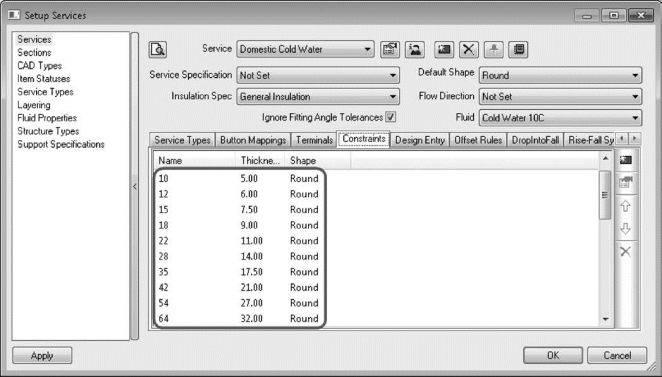Screen dimensions: 662x377
Task: Switch to the DropIntoFall tab
Action: 535,140
